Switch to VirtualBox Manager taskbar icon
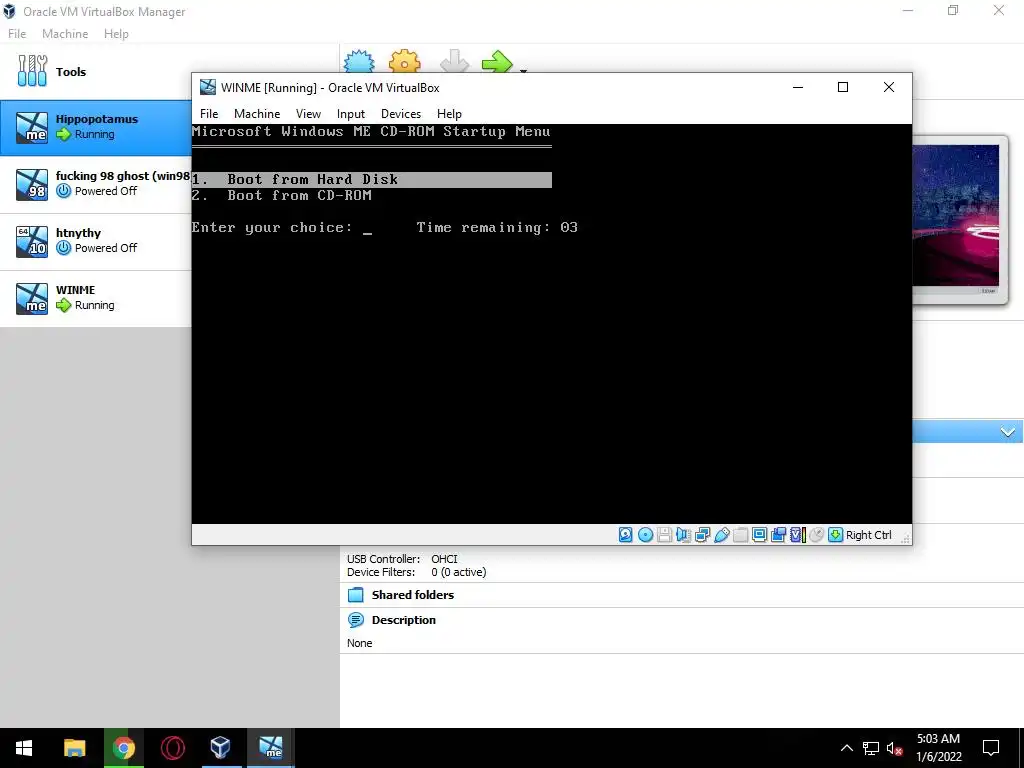Screen dimensions: 1024x768 (x=221, y=748)
